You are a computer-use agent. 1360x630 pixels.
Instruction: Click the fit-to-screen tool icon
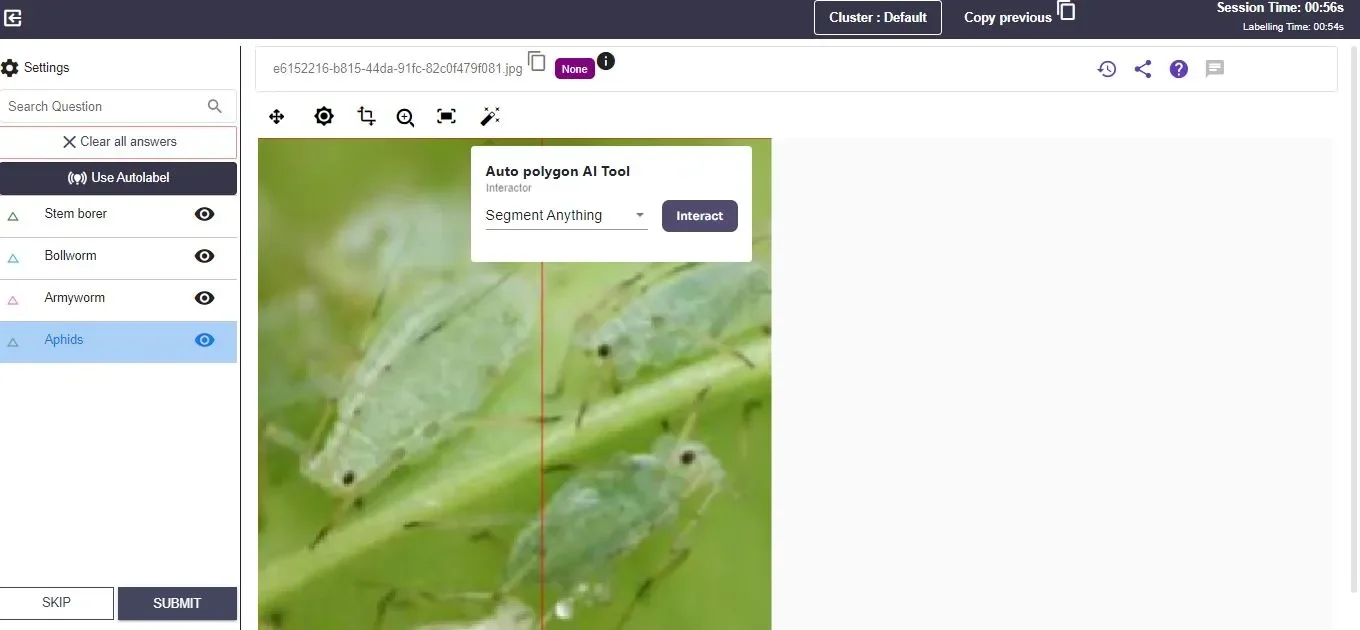[446, 117]
